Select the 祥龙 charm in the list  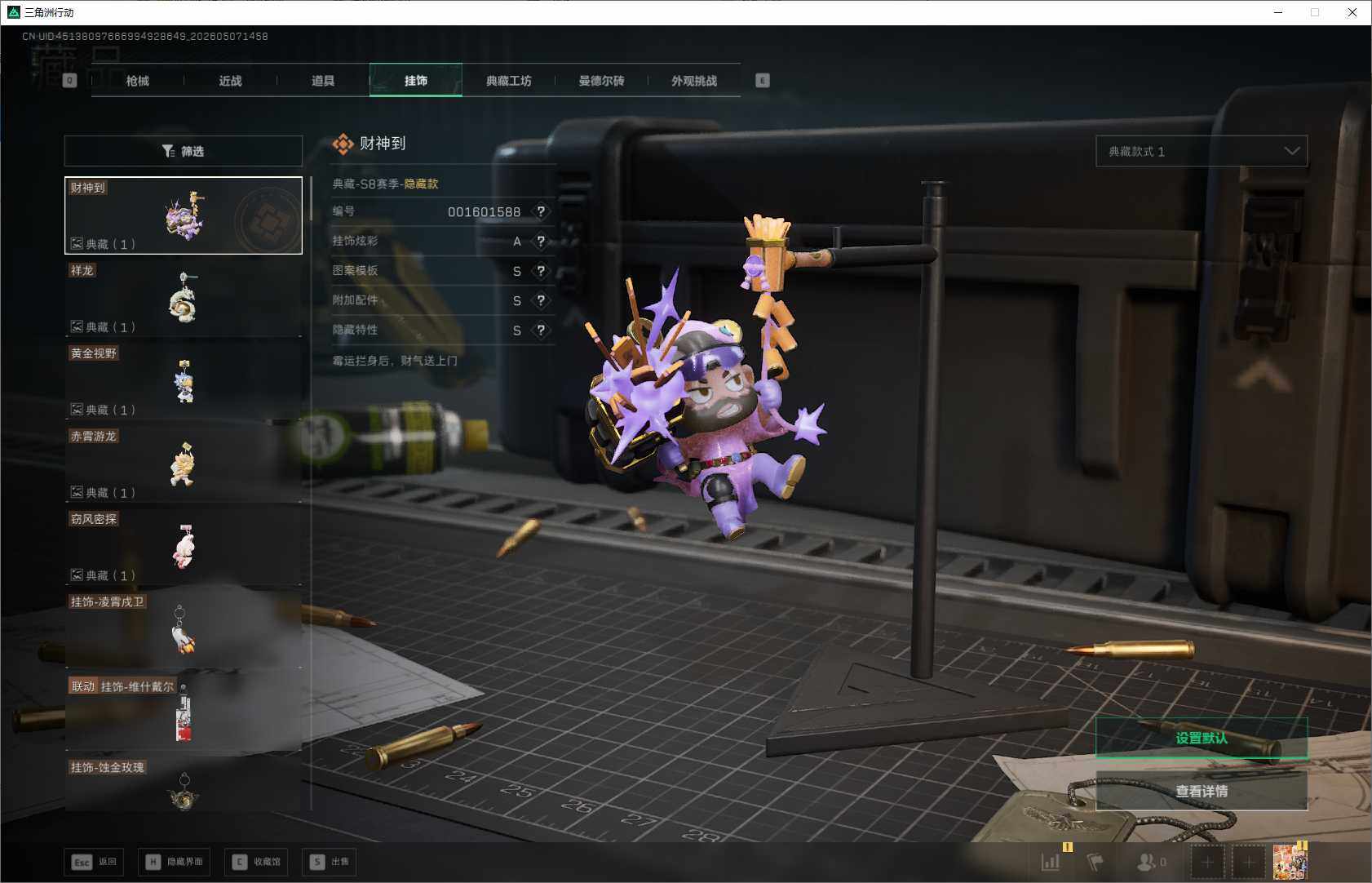coord(184,299)
